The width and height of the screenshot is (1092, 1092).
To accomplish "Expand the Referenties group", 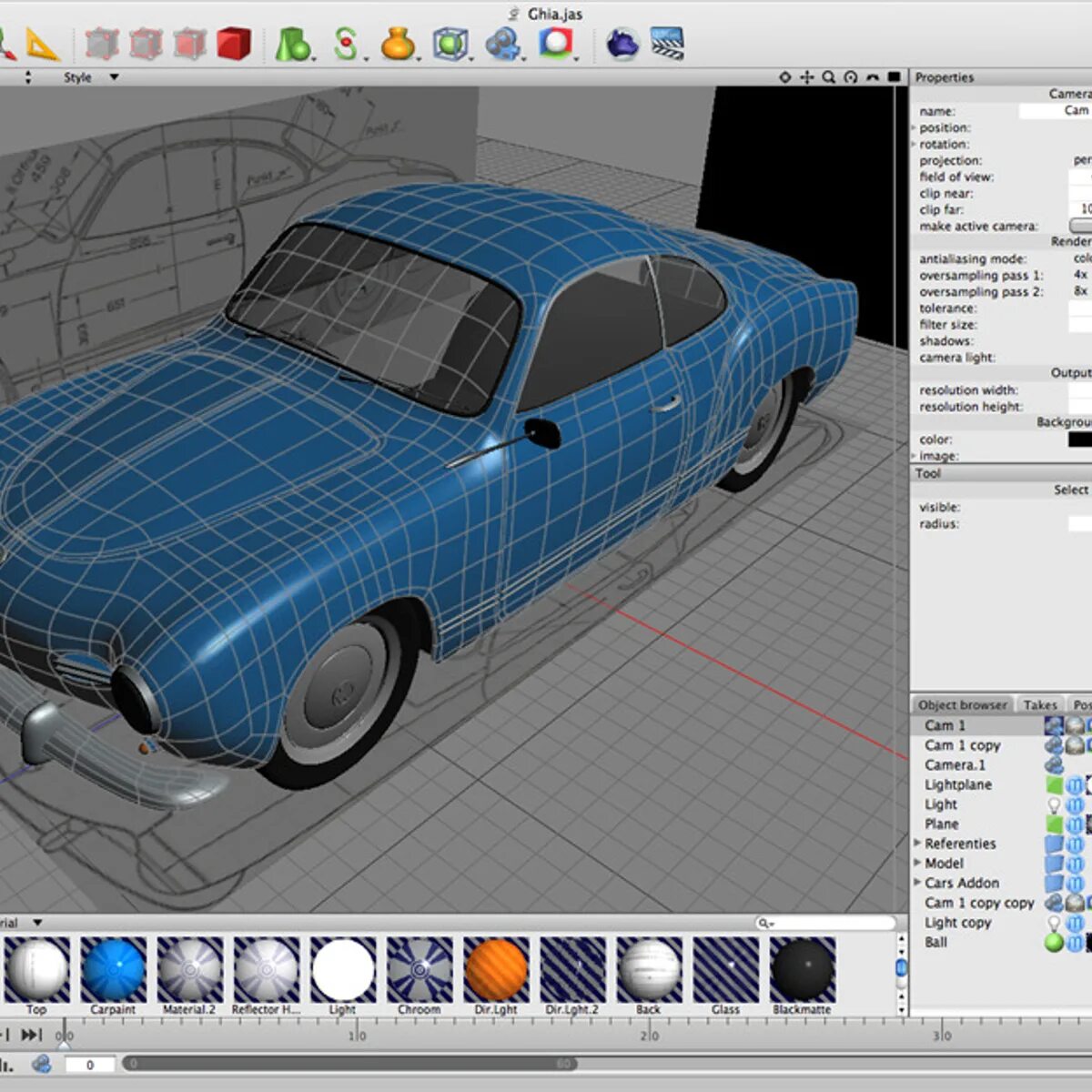I will tap(917, 844).
